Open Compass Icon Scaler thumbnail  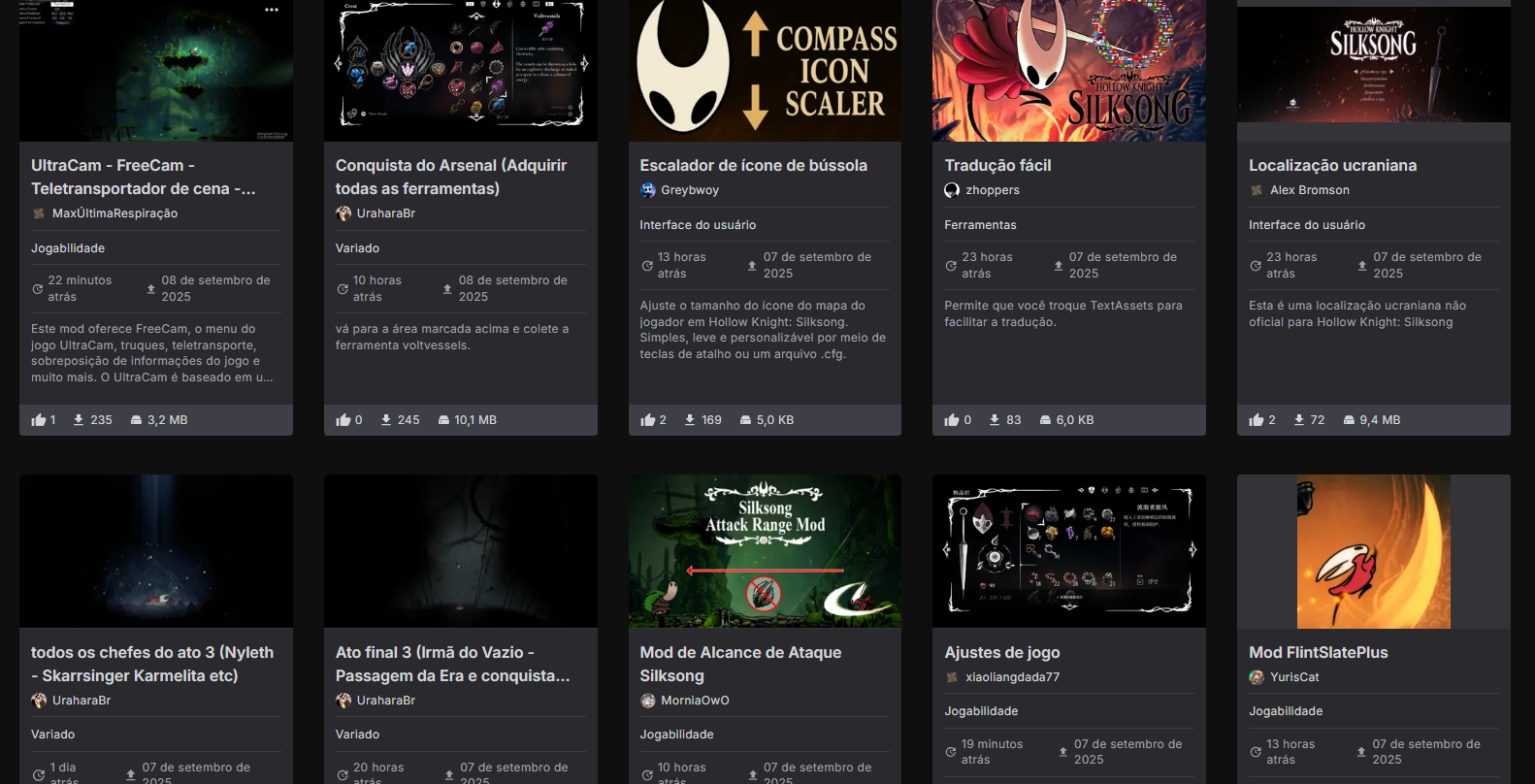(x=765, y=71)
